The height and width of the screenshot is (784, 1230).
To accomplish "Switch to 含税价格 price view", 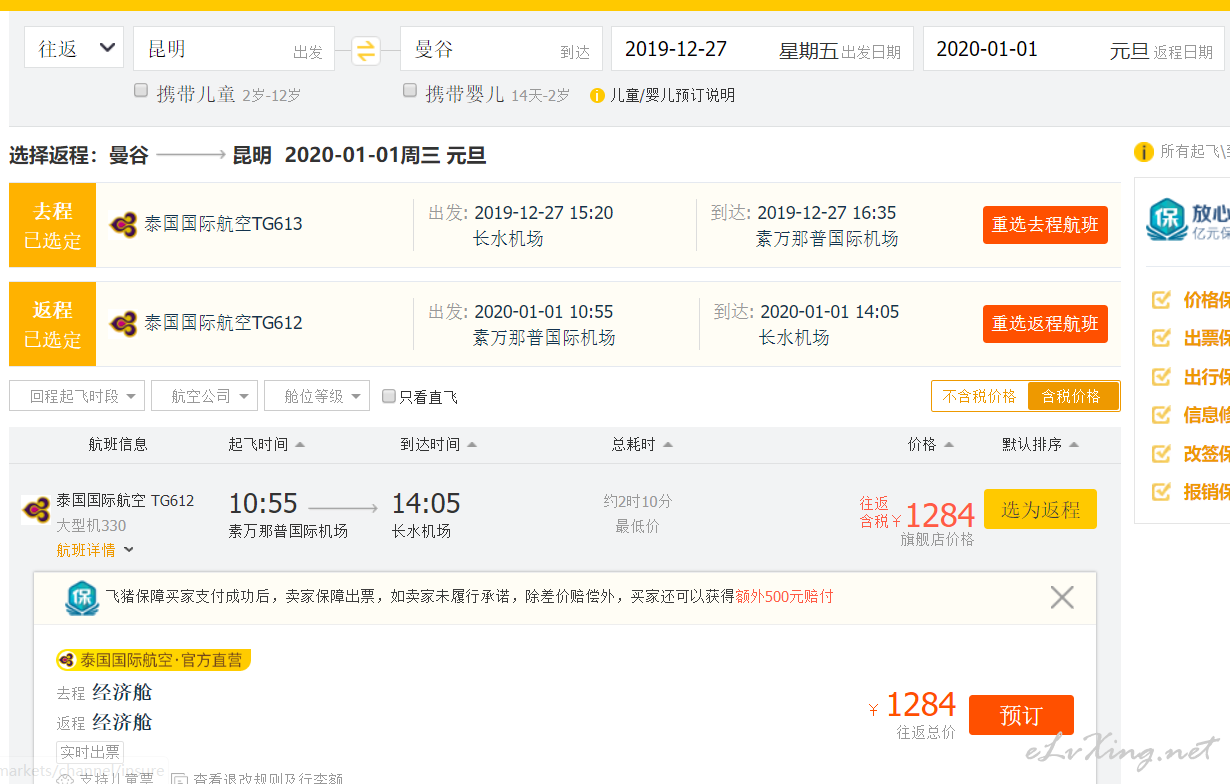I will click(x=1072, y=397).
